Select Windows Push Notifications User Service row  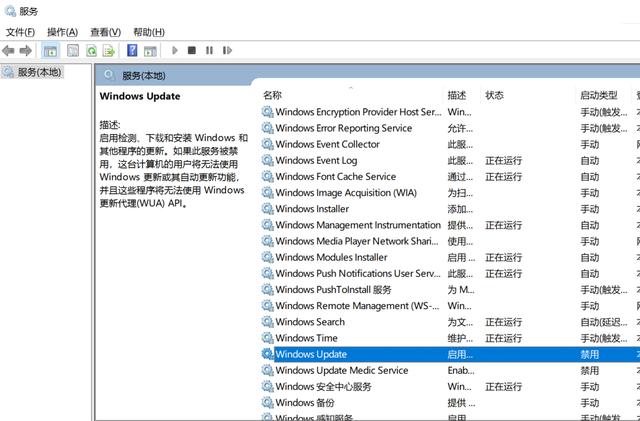[451, 273]
